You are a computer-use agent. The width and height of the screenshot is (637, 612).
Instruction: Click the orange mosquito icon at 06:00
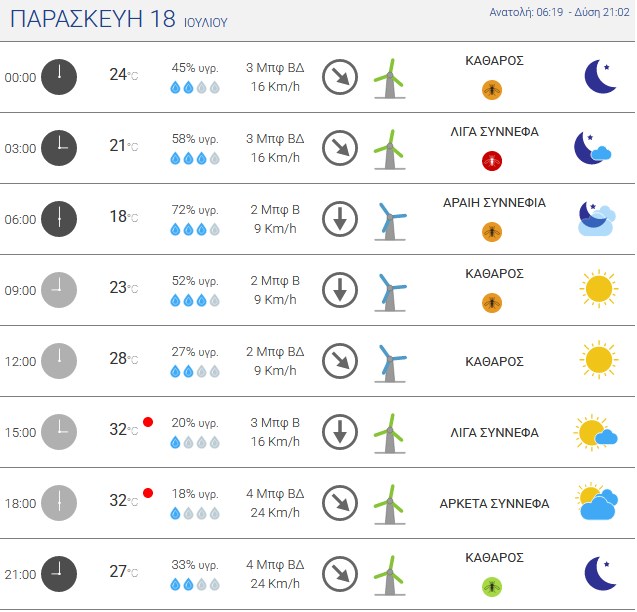pyautogui.click(x=492, y=232)
